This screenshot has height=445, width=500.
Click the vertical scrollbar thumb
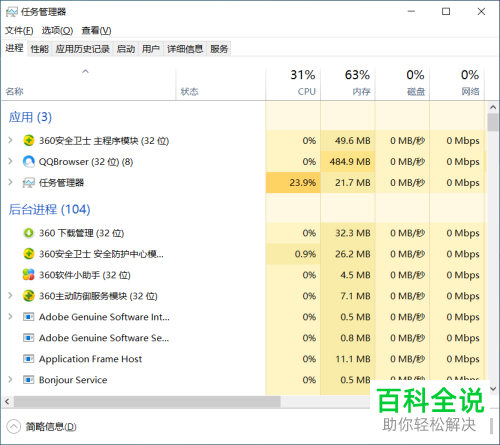[493, 122]
